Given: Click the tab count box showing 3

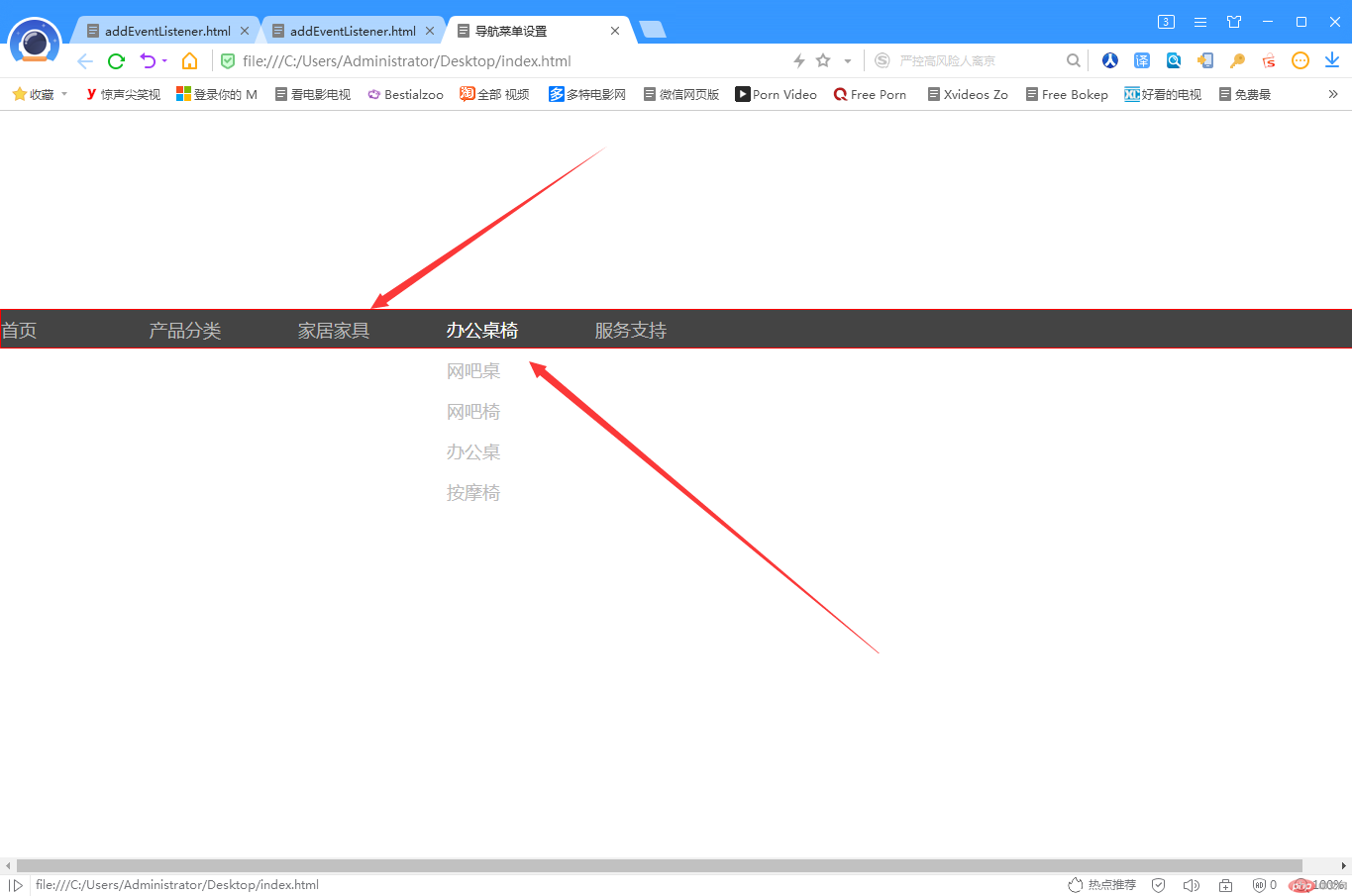Looking at the screenshot, I should 1167,22.
